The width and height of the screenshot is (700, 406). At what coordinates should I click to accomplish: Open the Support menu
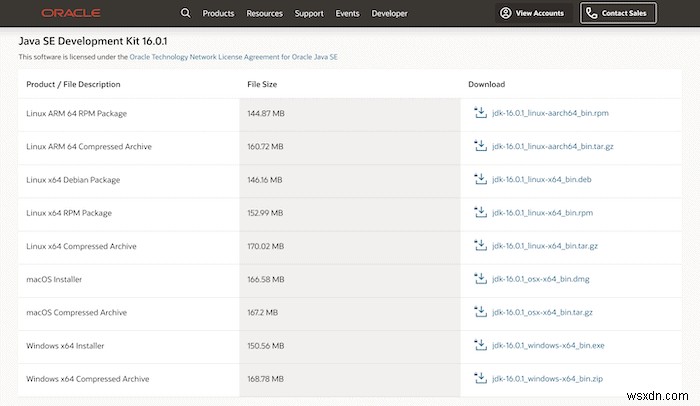pos(309,13)
